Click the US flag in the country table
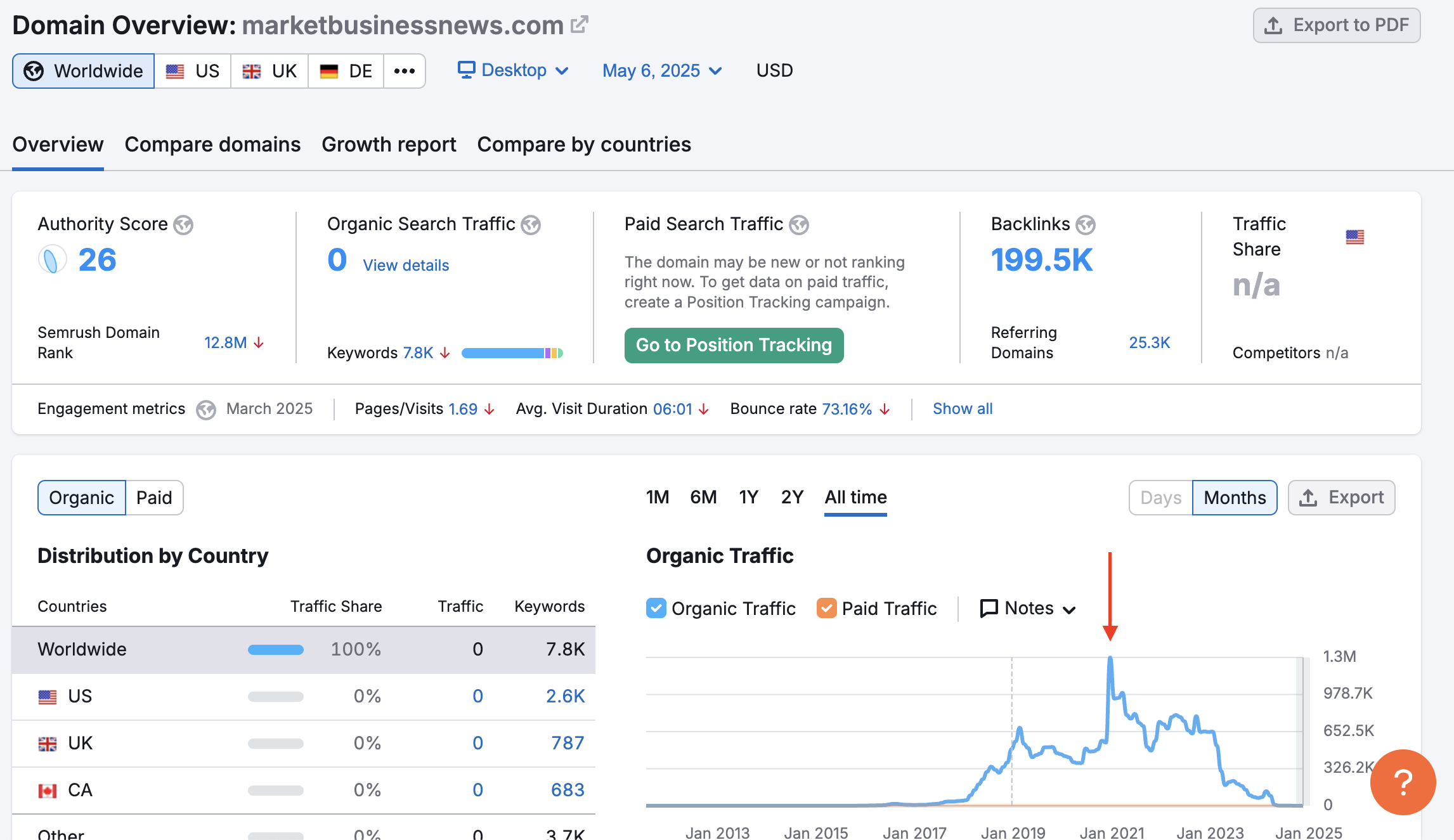The image size is (1454, 840). point(48,697)
